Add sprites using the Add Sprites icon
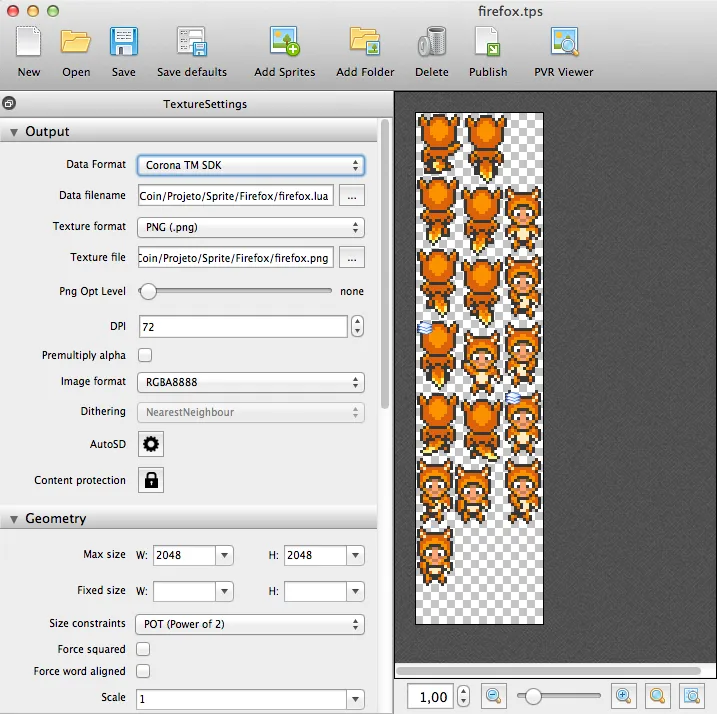Screen dimensions: 717x714 click(x=284, y=42)
